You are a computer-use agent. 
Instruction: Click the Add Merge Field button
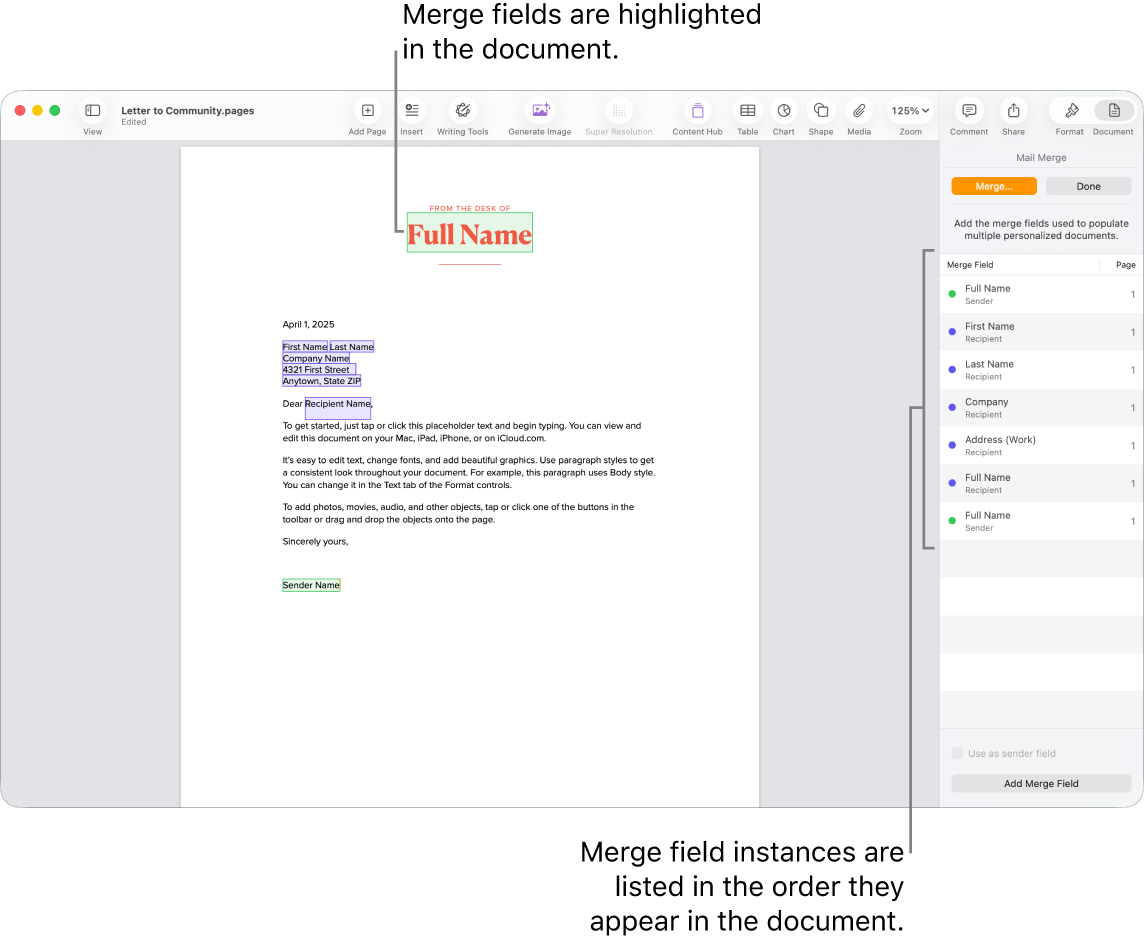[x=1040, y=783]
